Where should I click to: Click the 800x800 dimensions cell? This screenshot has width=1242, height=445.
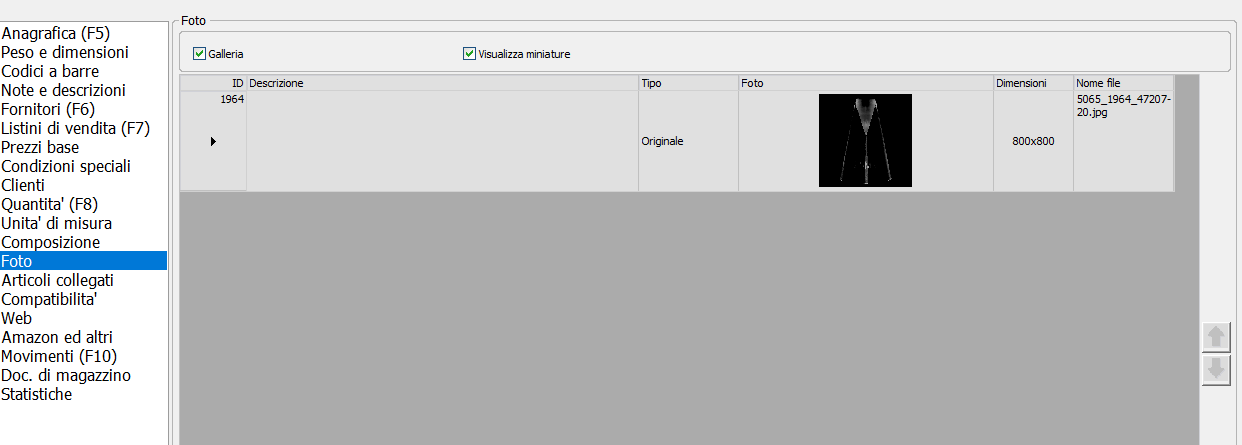pyautogui.click(x=1033, y=142)
